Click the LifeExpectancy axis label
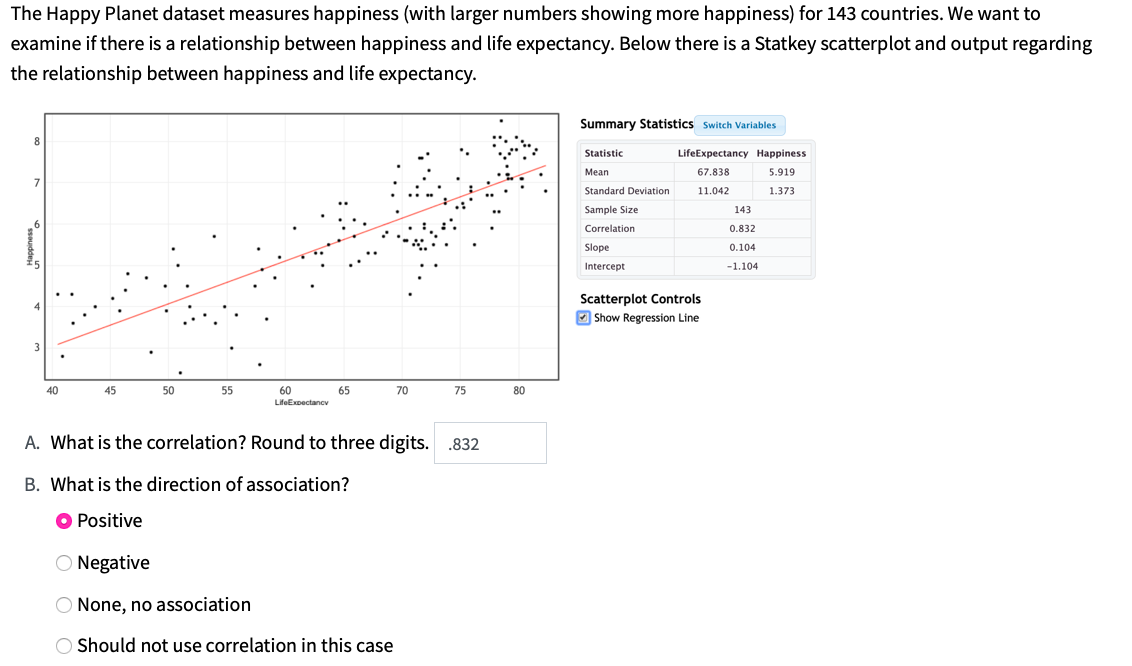Image resolution: width=1132 pixels, height=666 pixels. pyautogui.click(x=300, y=401)
